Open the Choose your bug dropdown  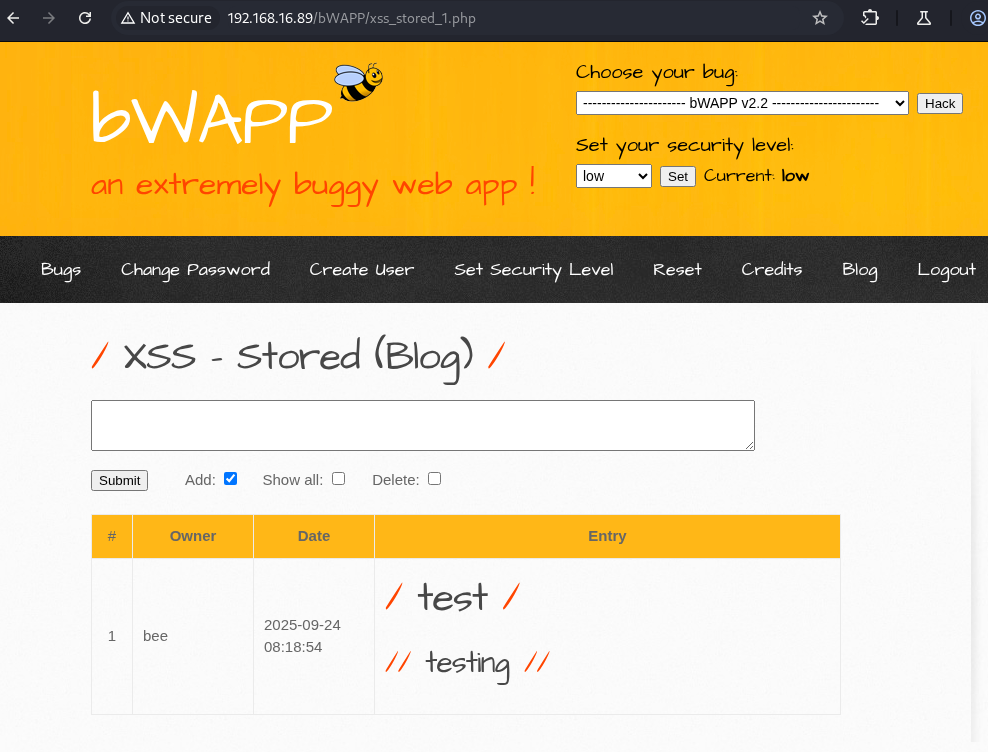click(742, 103)
